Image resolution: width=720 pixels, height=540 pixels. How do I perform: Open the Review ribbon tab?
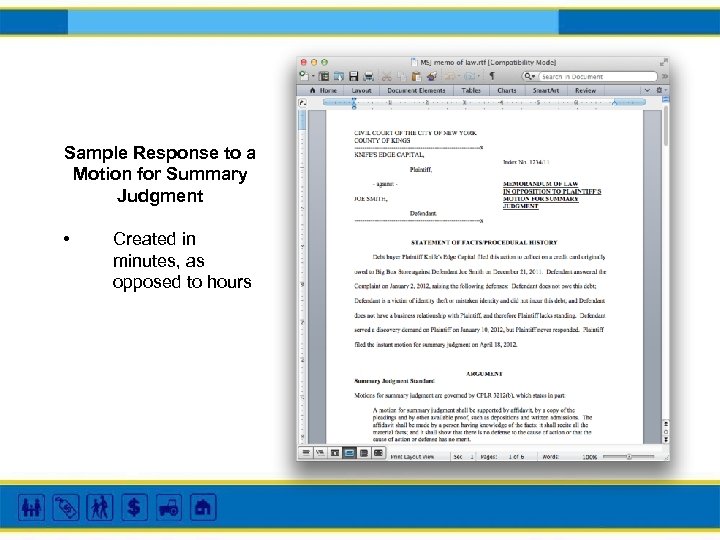(585, 90)
